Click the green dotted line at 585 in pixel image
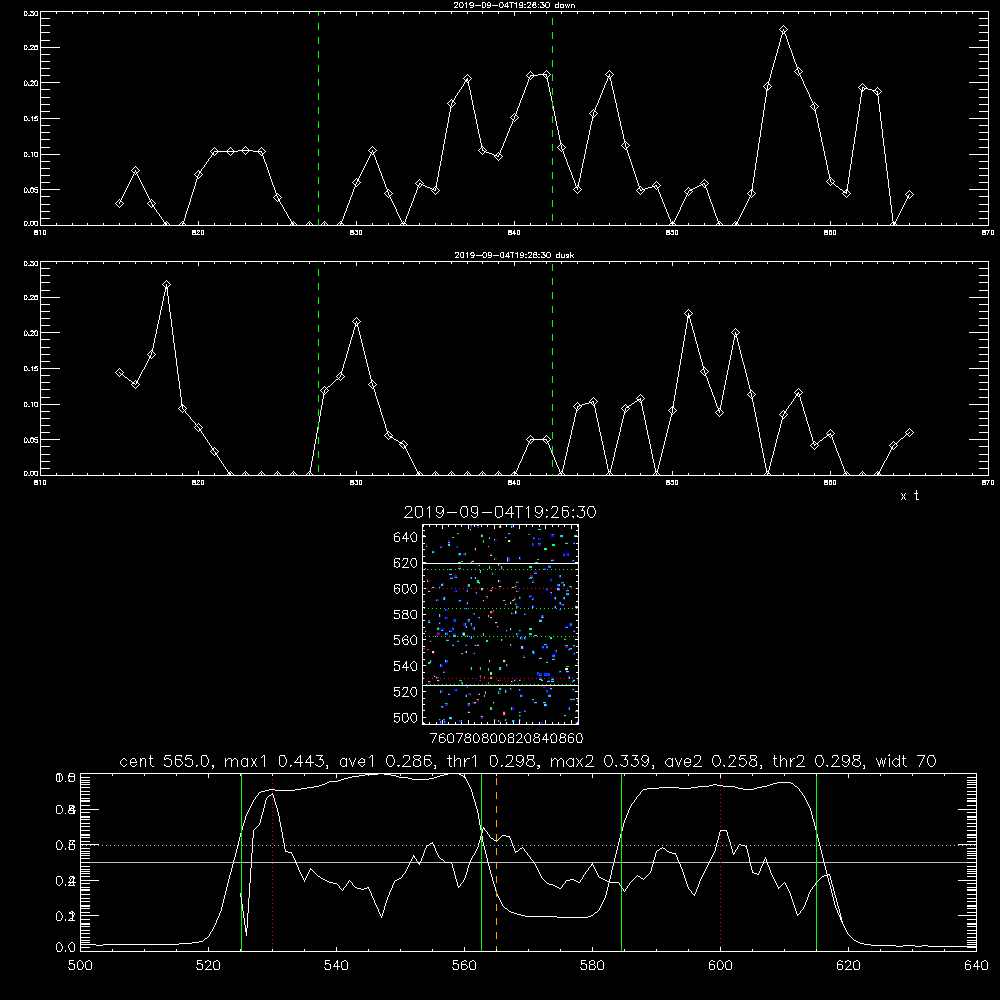1000x1000 pixels. point(500,608)
